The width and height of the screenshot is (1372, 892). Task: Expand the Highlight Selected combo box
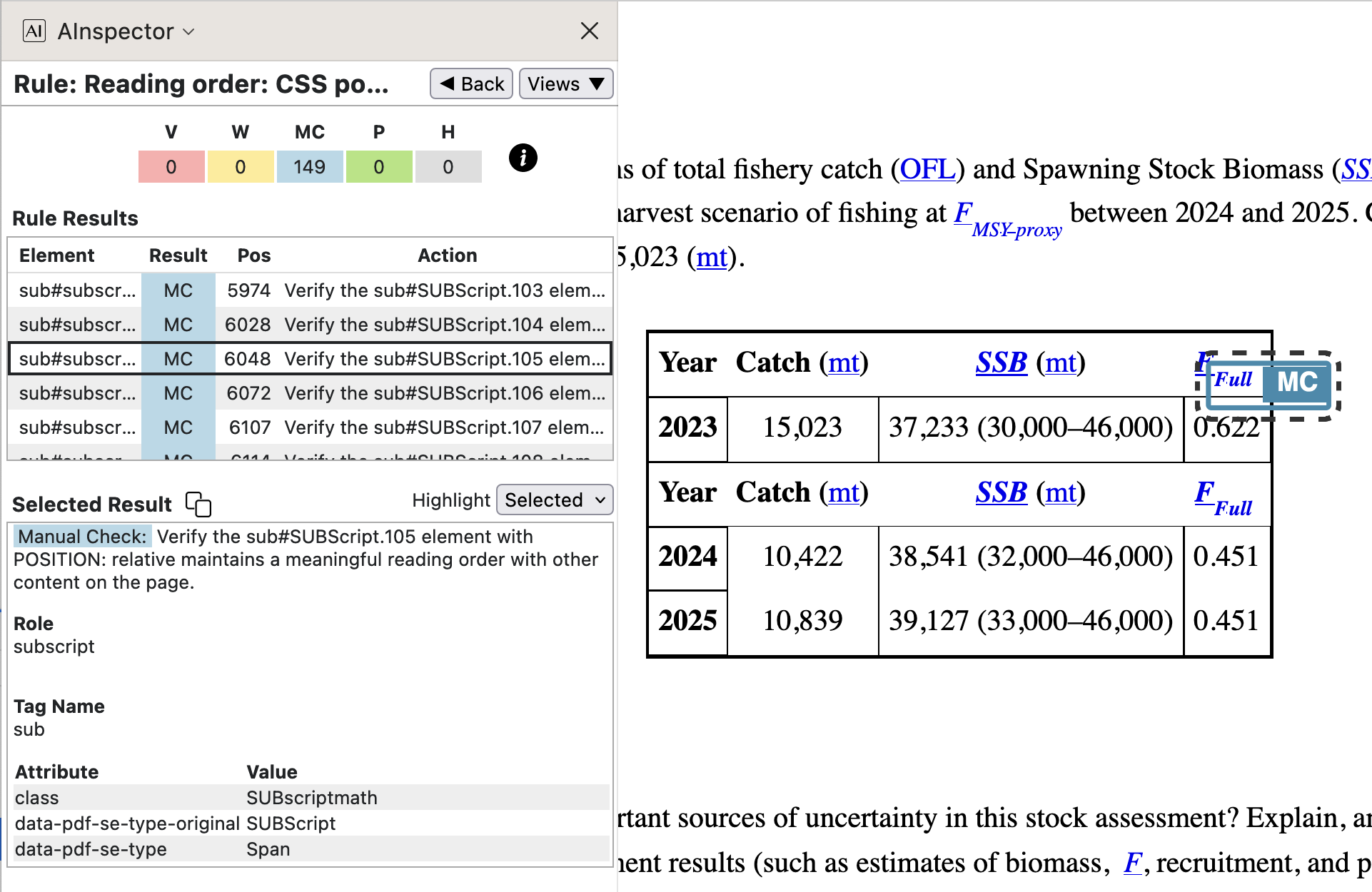tap(554, 500)
